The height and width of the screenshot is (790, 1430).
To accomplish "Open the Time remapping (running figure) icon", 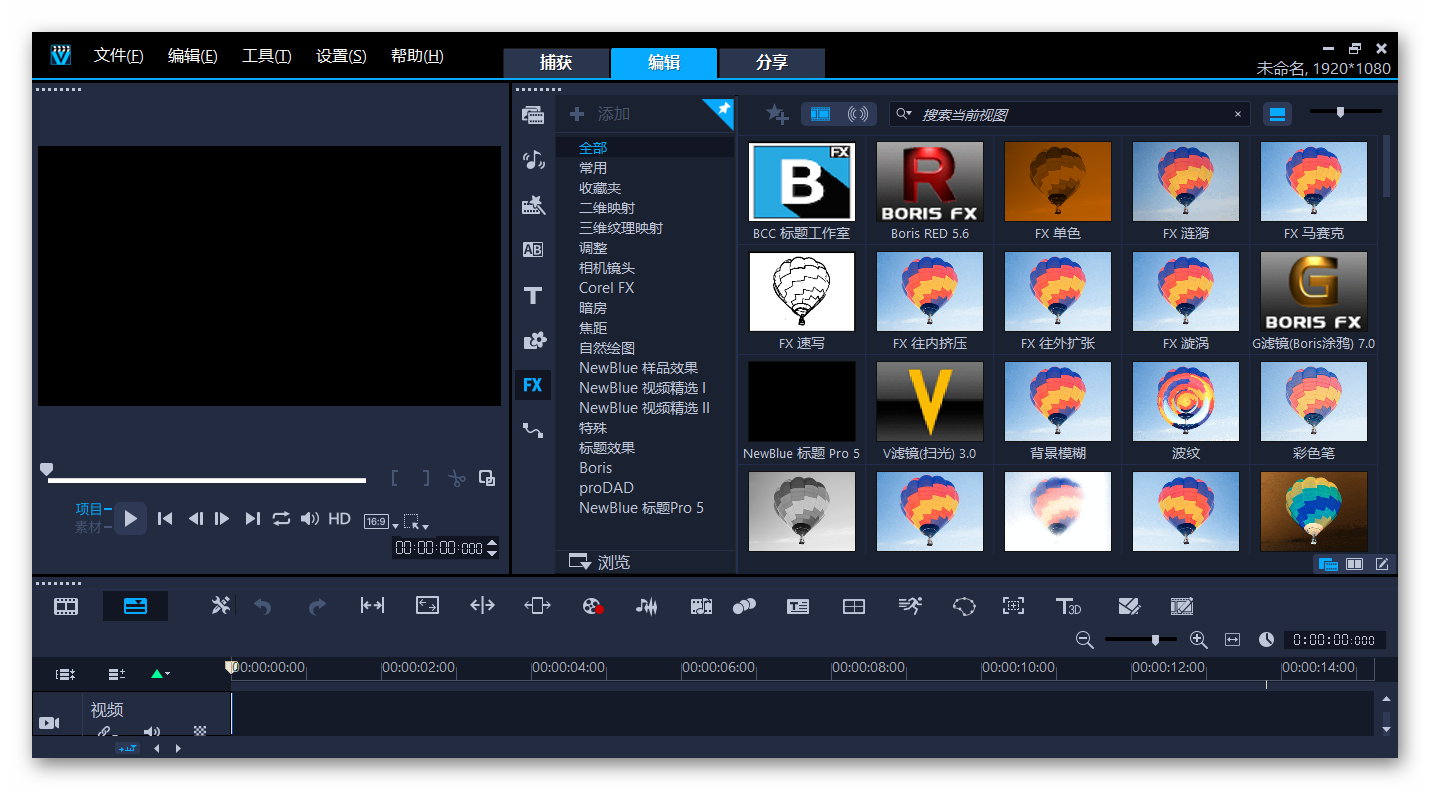I will tap(909, 606).
